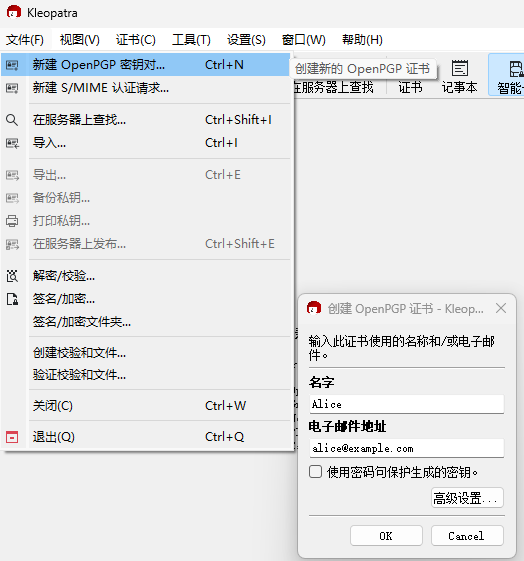The image size is (524, 561).
Task: Choose 创建校验和文件... menu entry
Action: tap(145, 353)
